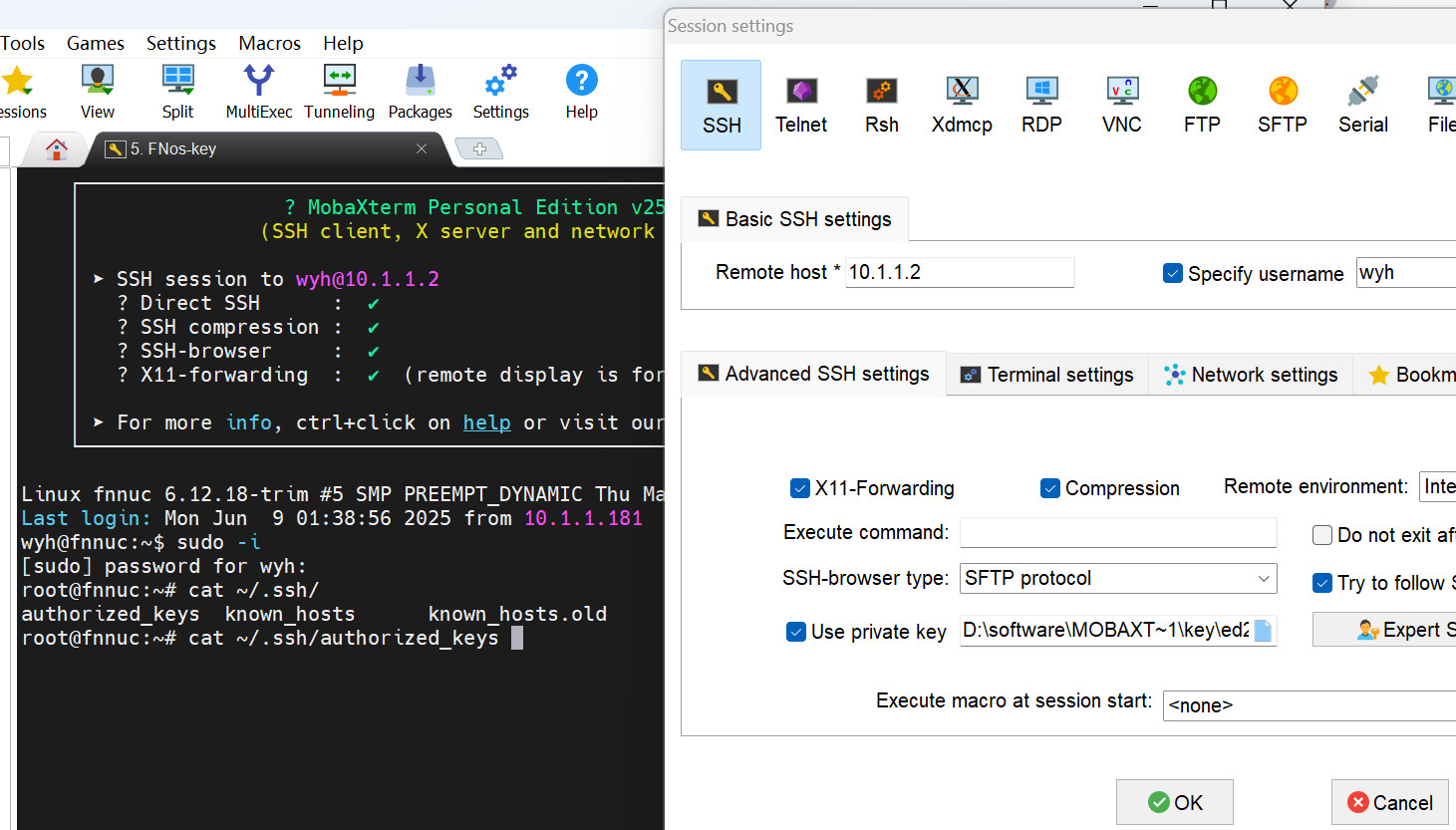
Task: Click wyh@10.1.1.2 text in terminal
Action: pyautogui.click(x=367, y=279)
